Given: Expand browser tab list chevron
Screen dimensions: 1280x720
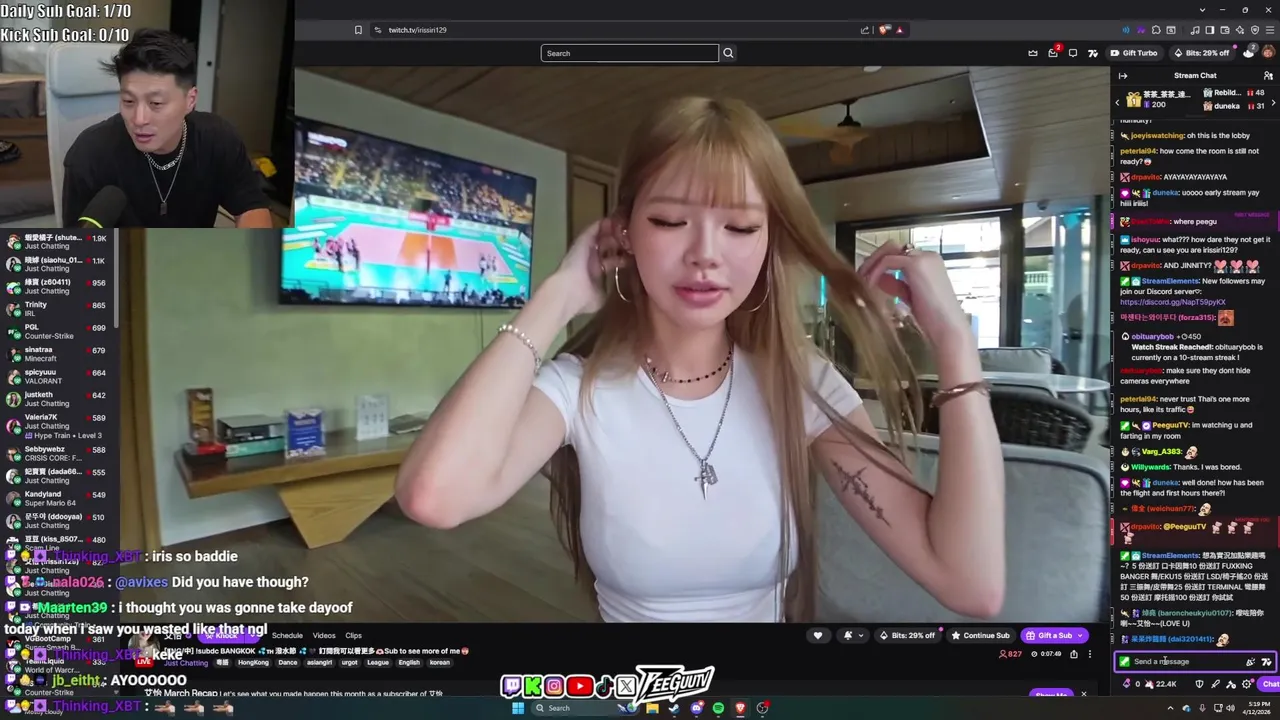Looking at the screenshot, I should coord(1203,10).
